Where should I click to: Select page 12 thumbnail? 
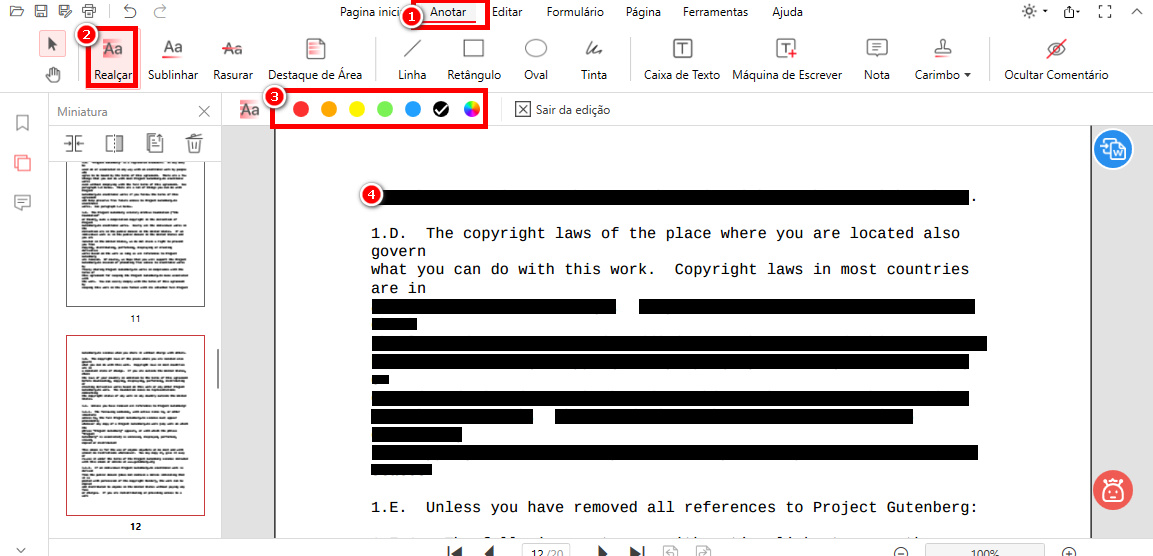click(x=135, y=426)
